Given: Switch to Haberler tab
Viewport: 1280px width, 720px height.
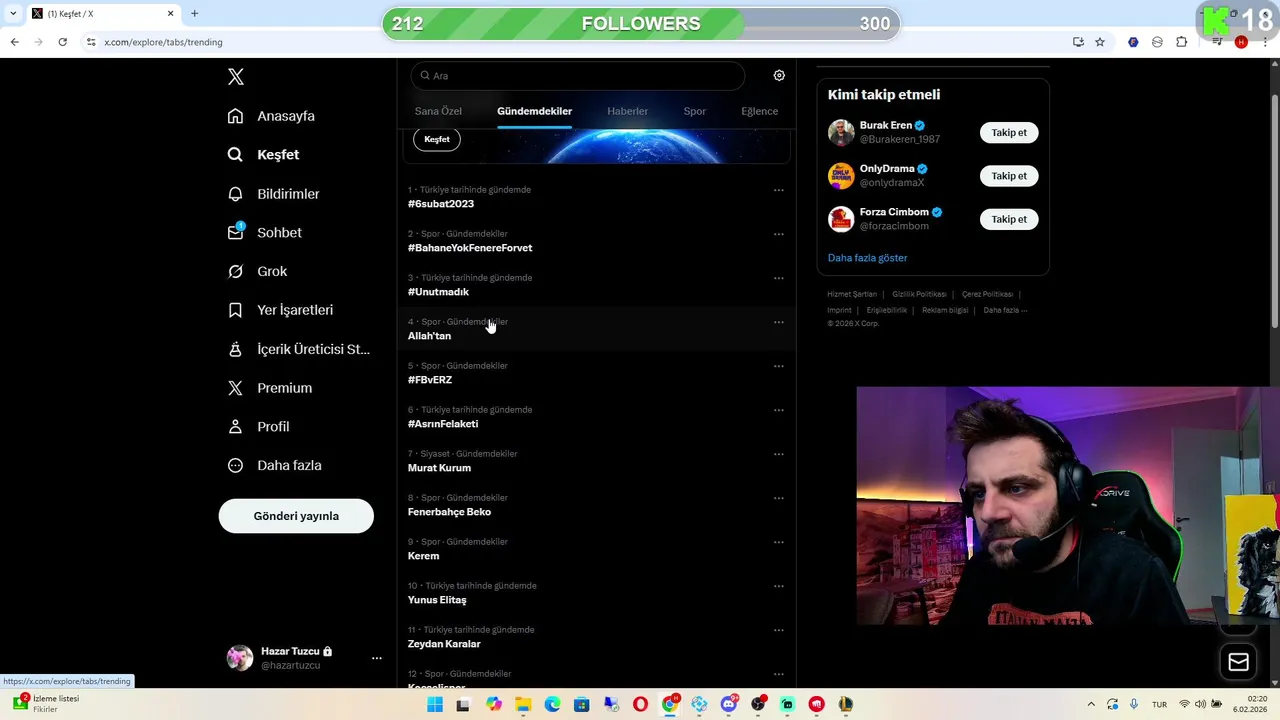Looking at the screenshot, I should tap(627, 111).
